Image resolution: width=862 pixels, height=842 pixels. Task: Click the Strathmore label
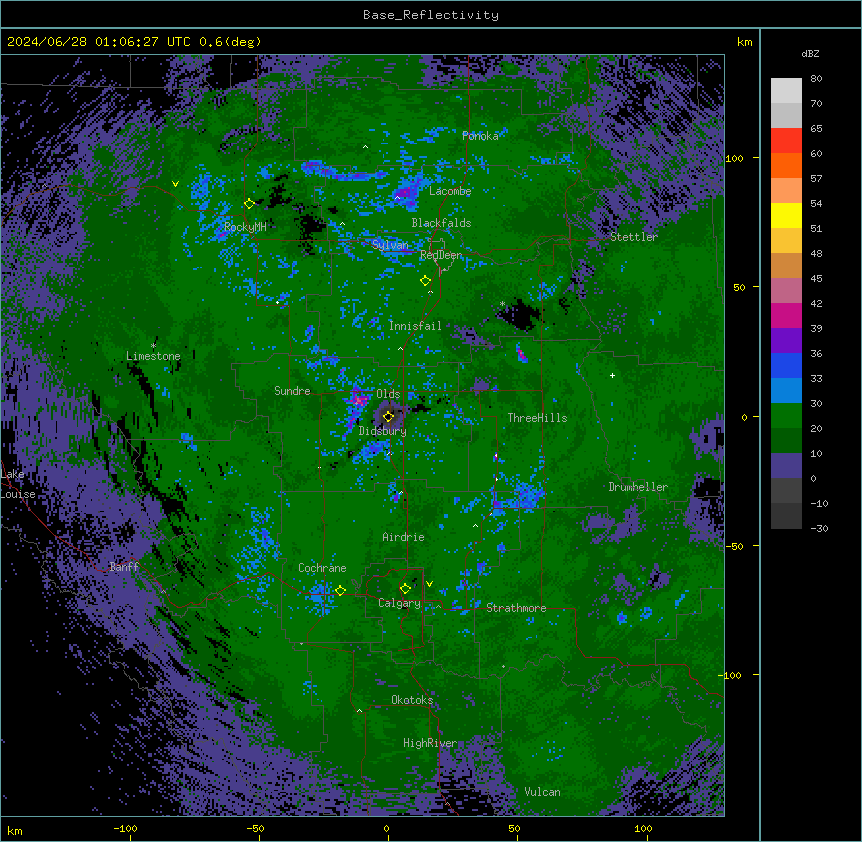tap(516, 608)
